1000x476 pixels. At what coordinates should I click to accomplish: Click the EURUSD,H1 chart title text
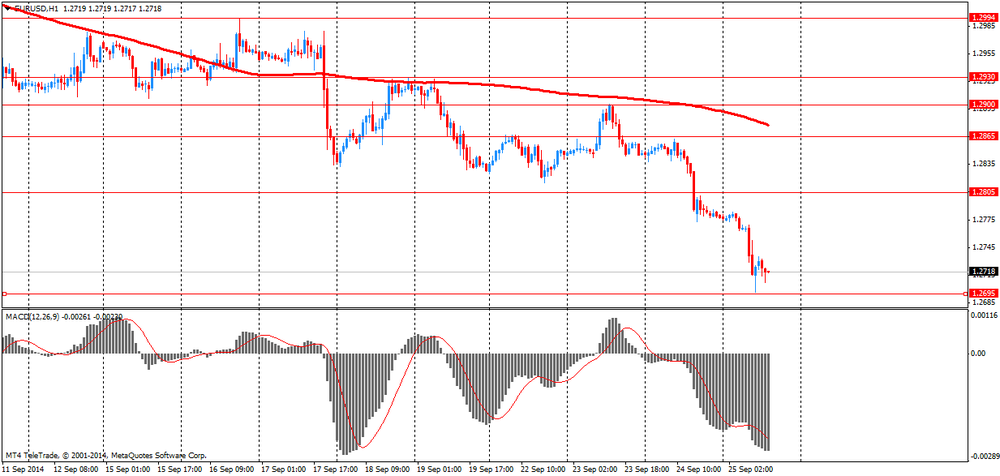click(x=36, y=10)
